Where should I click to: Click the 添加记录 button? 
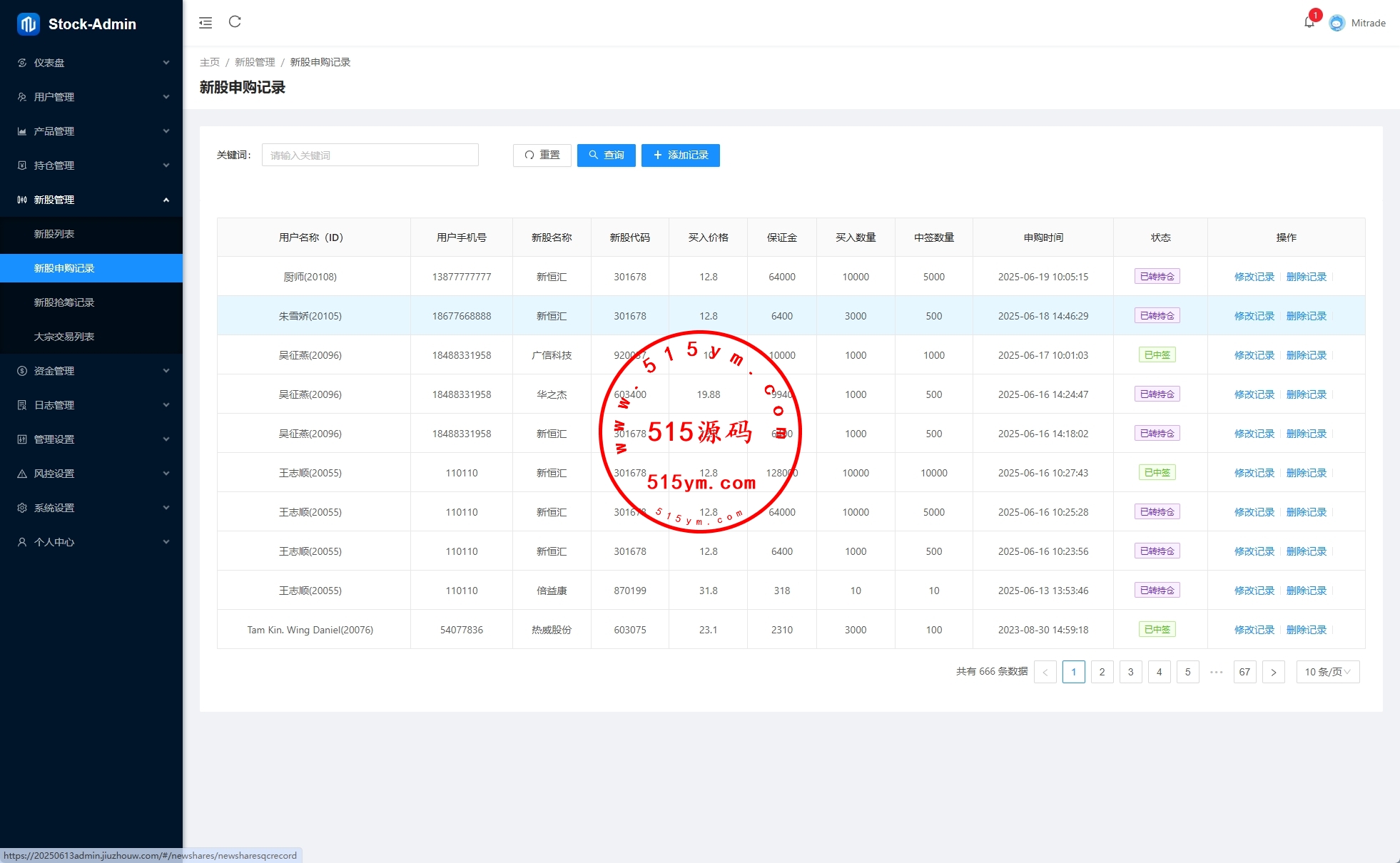(x=680, y=155)
